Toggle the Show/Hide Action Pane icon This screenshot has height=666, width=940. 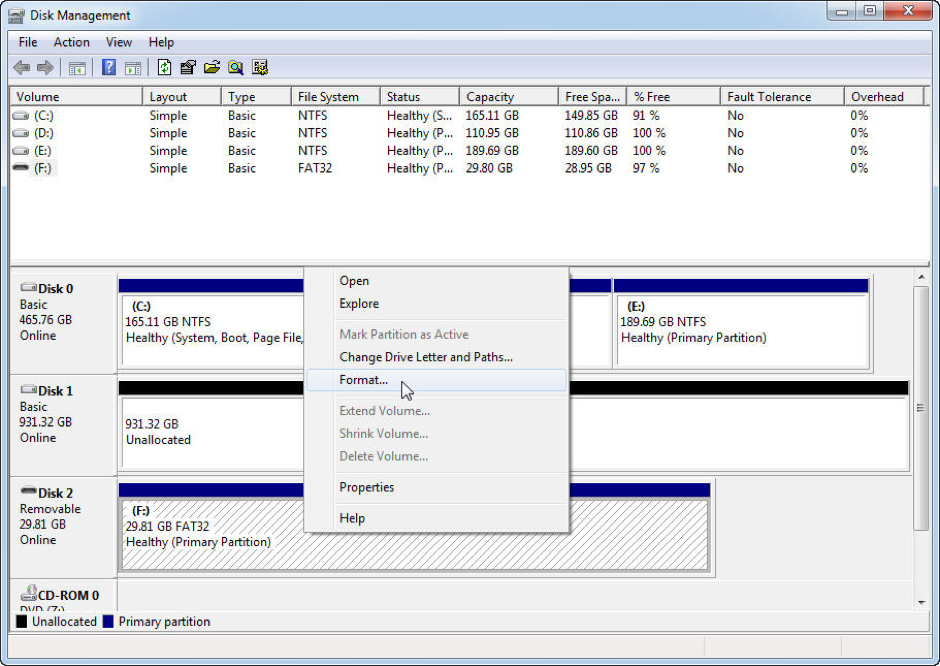pyautogui.click(x=132, y=68)
